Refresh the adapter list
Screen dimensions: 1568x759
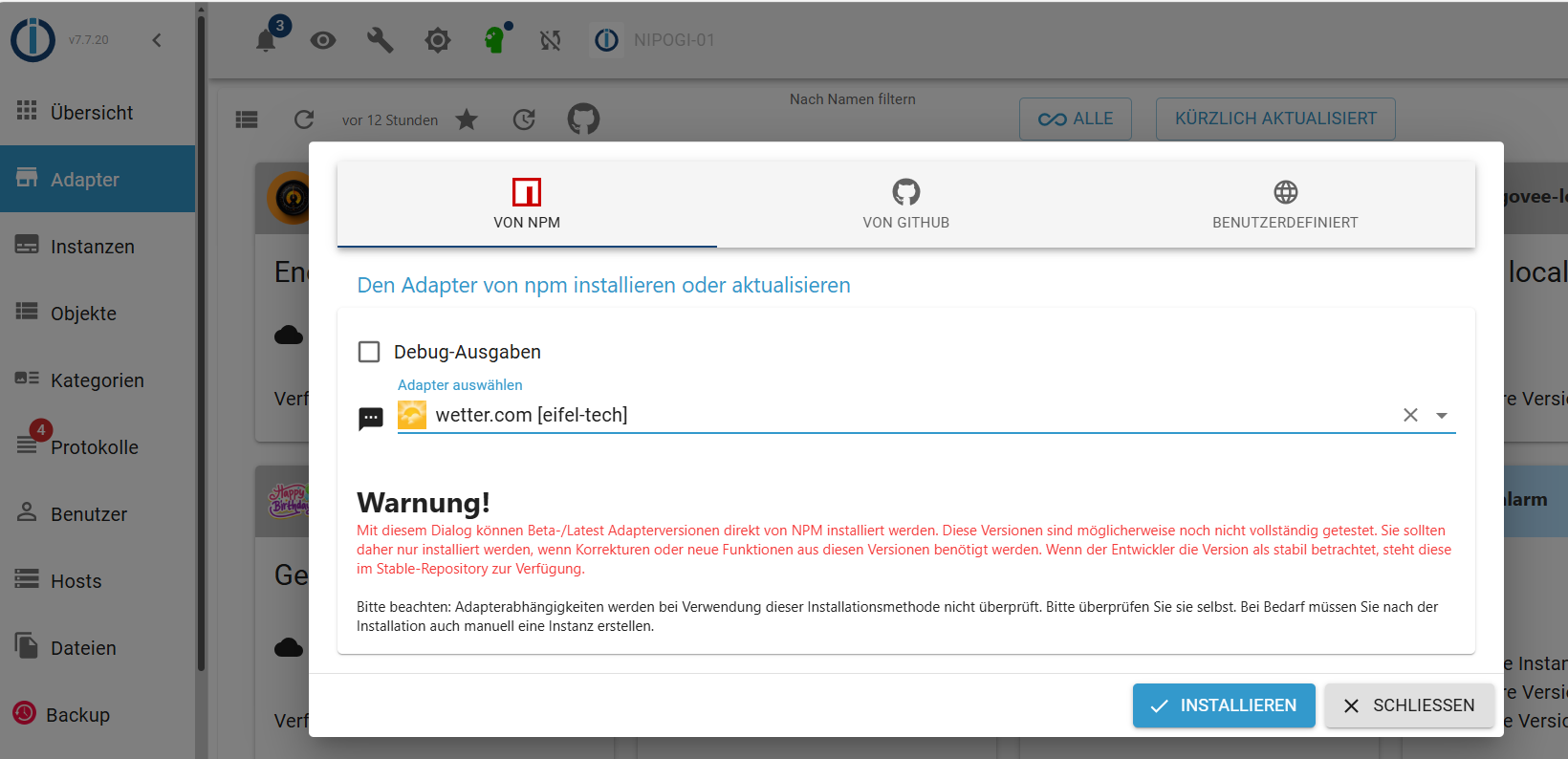tap(304, 119)
